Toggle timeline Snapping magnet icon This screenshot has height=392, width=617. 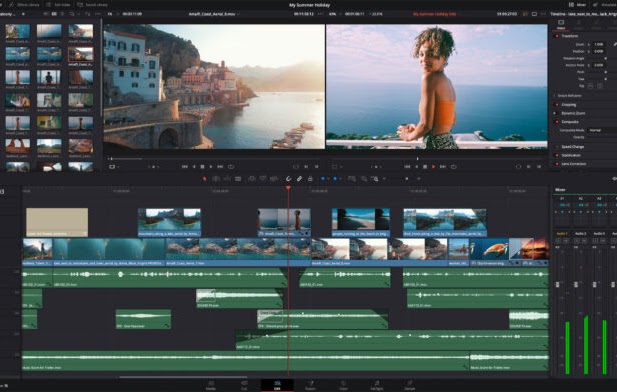point(288,179)
